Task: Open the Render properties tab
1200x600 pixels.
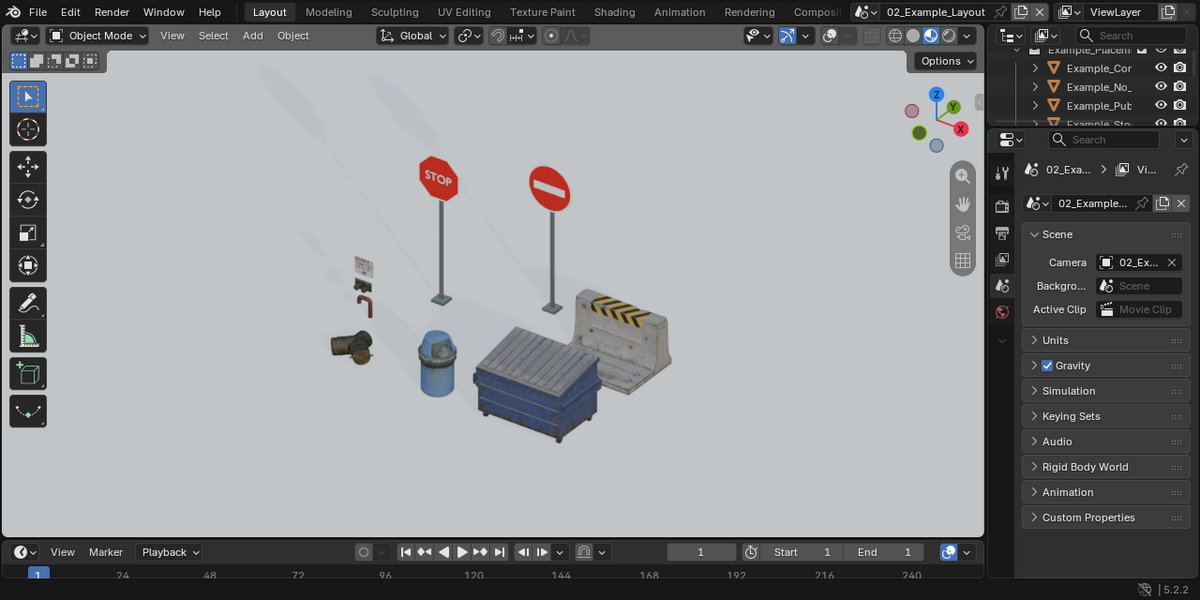Action: tap(1002, 207)
